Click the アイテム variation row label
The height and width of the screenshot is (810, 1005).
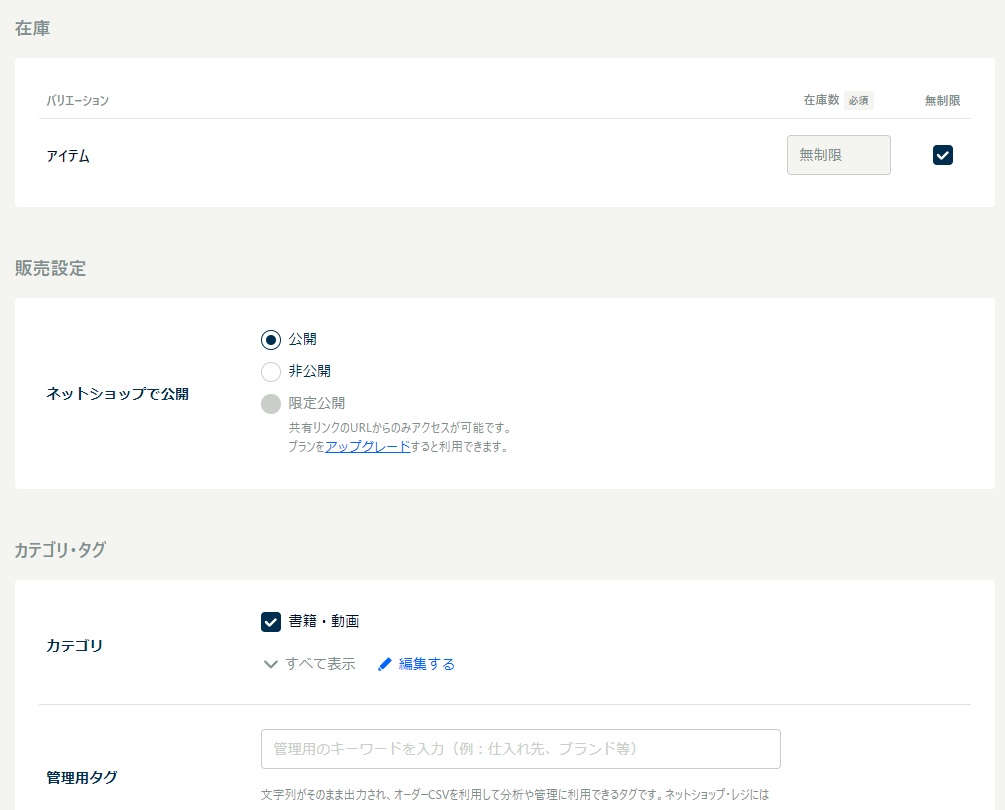point(68,156)
